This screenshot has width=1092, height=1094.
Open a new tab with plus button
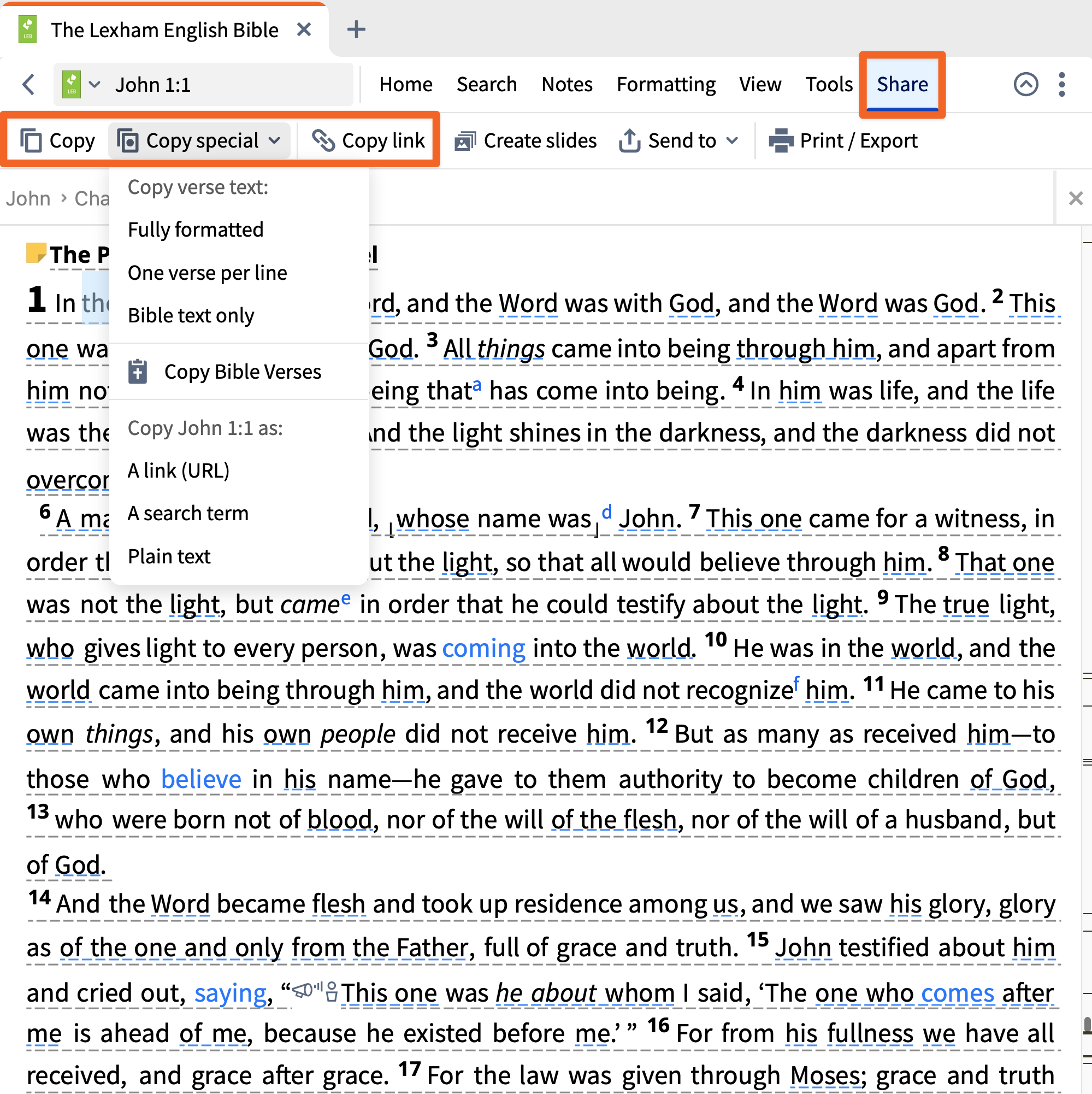point(356,30)
